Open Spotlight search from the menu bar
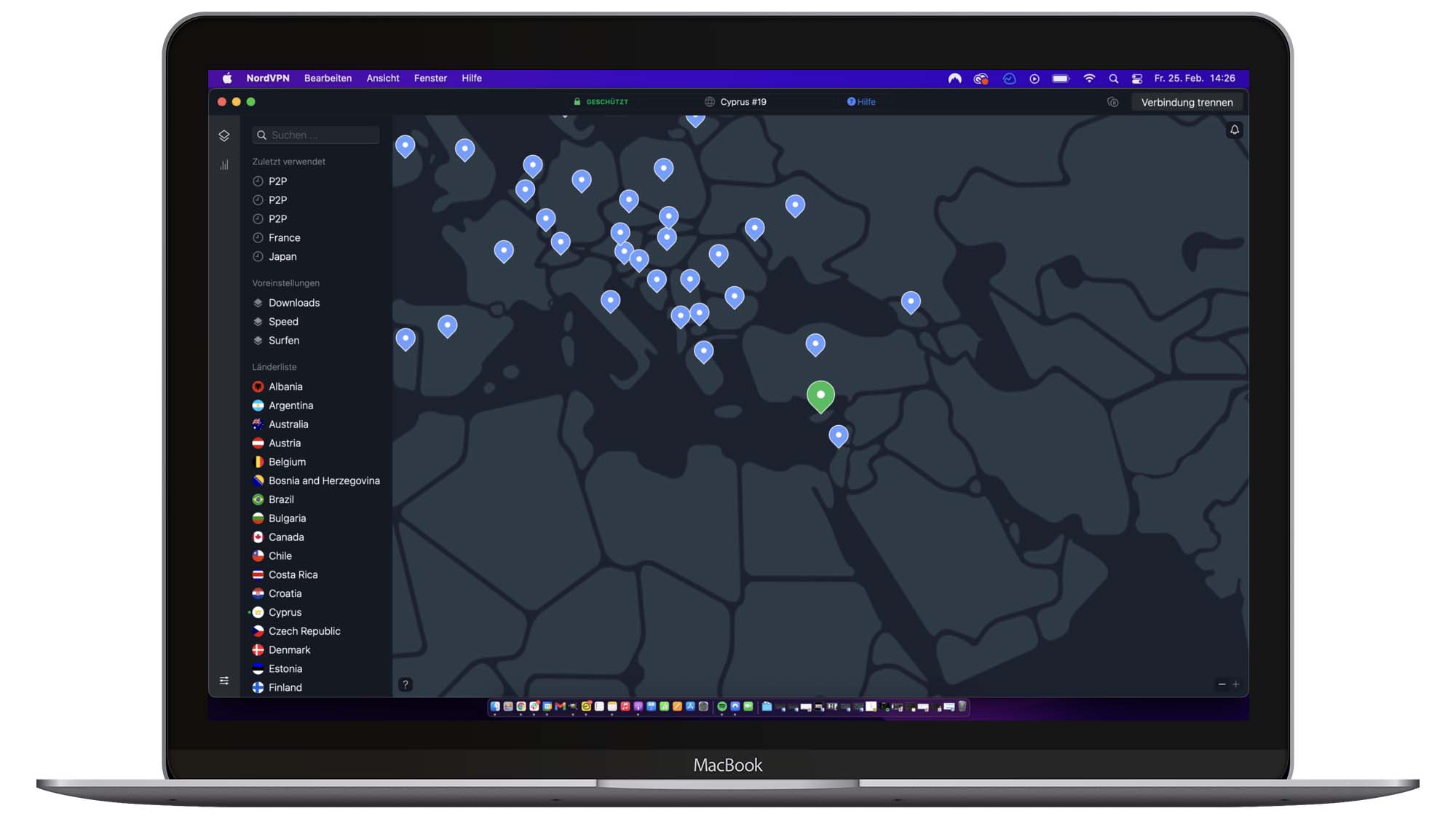The width and height of the screenshot is (1456, 819). 1114,78
